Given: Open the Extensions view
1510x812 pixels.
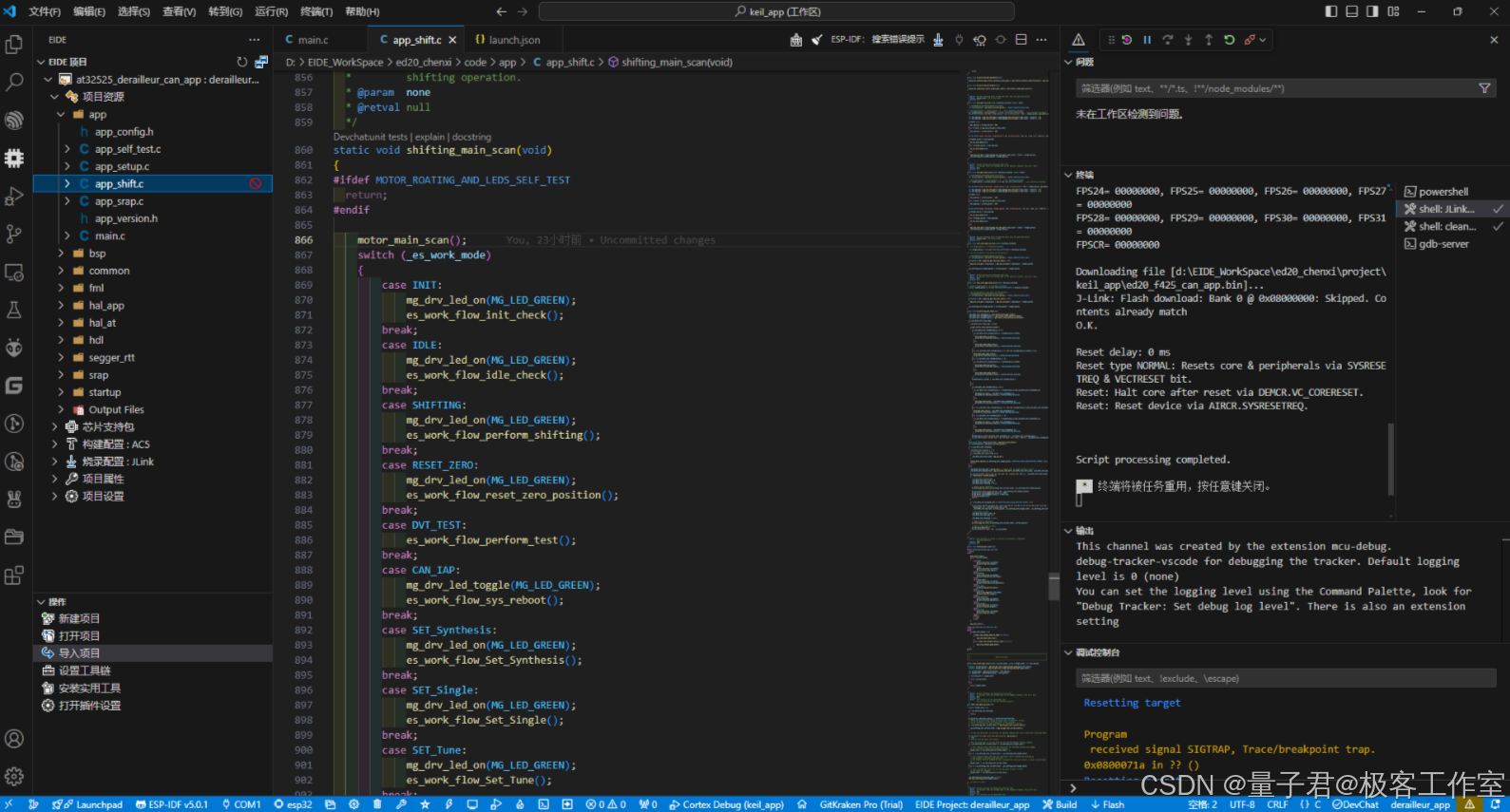Looking at the screenshot, I should coord(14,575).
